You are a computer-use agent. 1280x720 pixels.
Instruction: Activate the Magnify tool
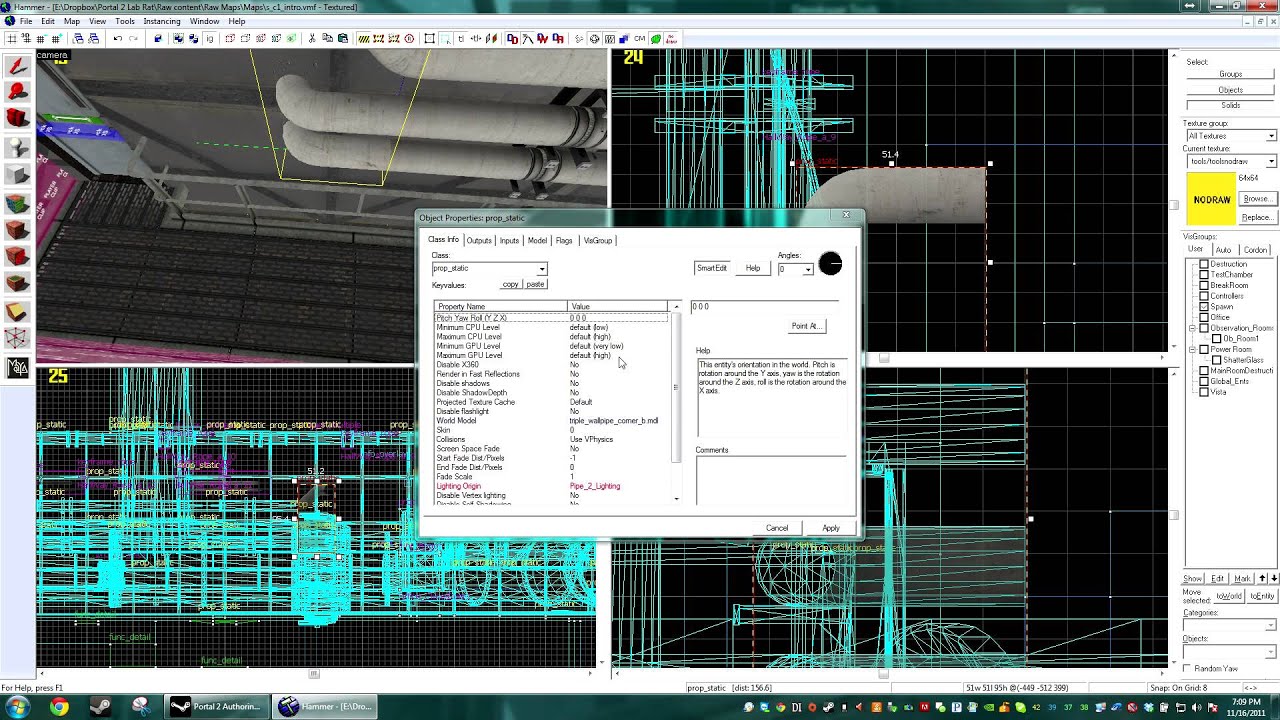coord(17,92)
